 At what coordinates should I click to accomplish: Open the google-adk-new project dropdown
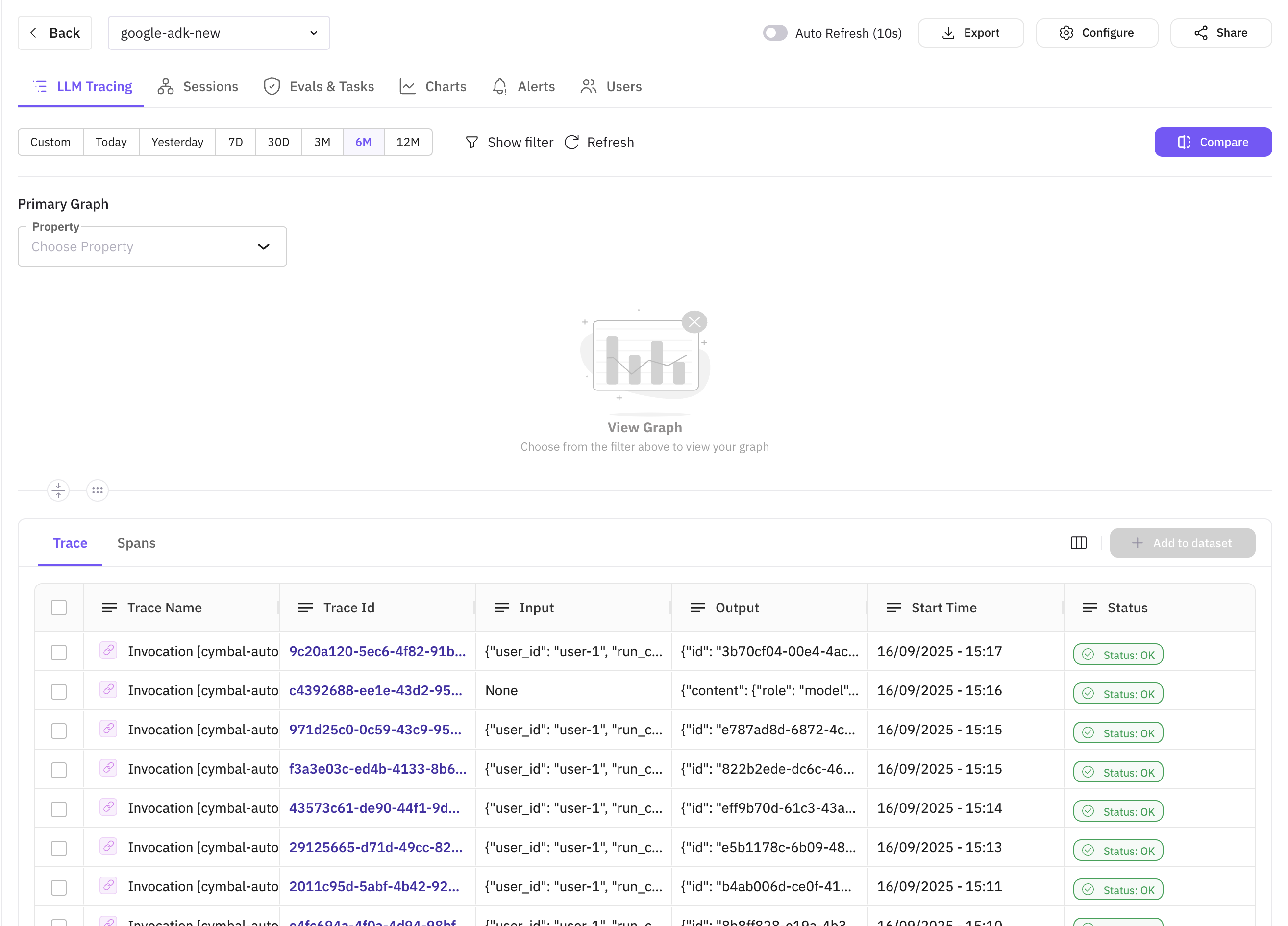click(x=219, y=33)
